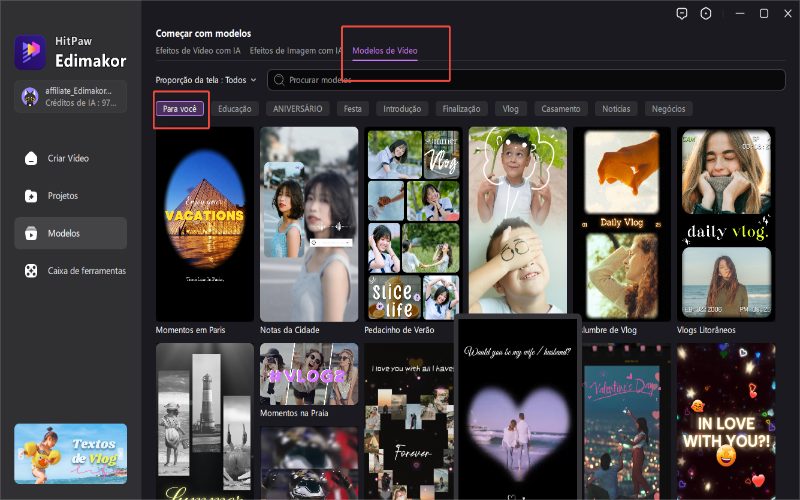This screenshot has width=800, height=500.
Task: Choose the Negócios category chip
Action: pos(668,108)
